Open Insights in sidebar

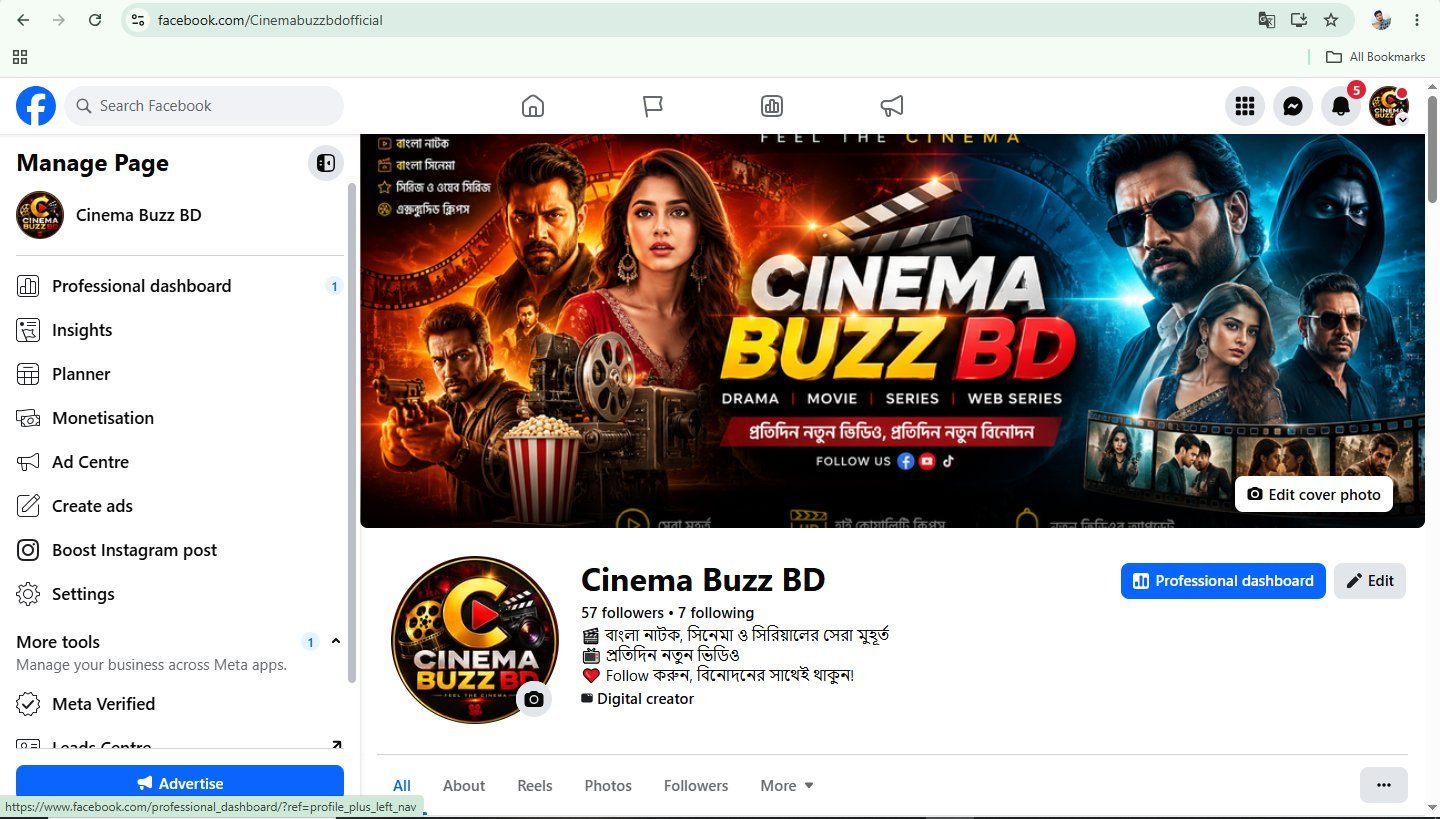(180, 330)
